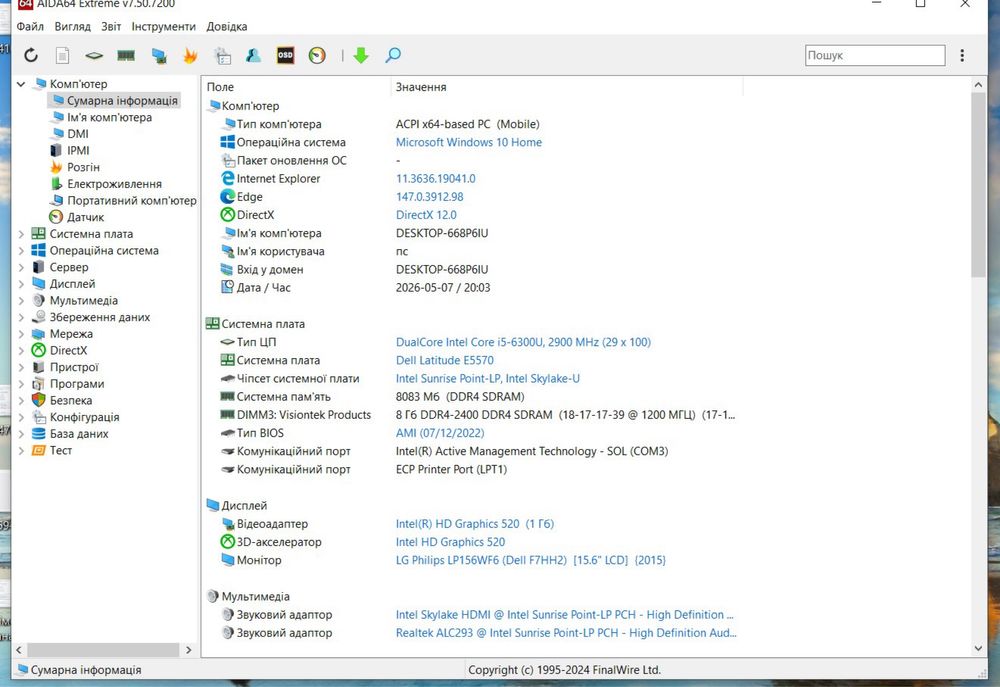
Task: Open the OSD panel toolbar icon
Action: 285,55
